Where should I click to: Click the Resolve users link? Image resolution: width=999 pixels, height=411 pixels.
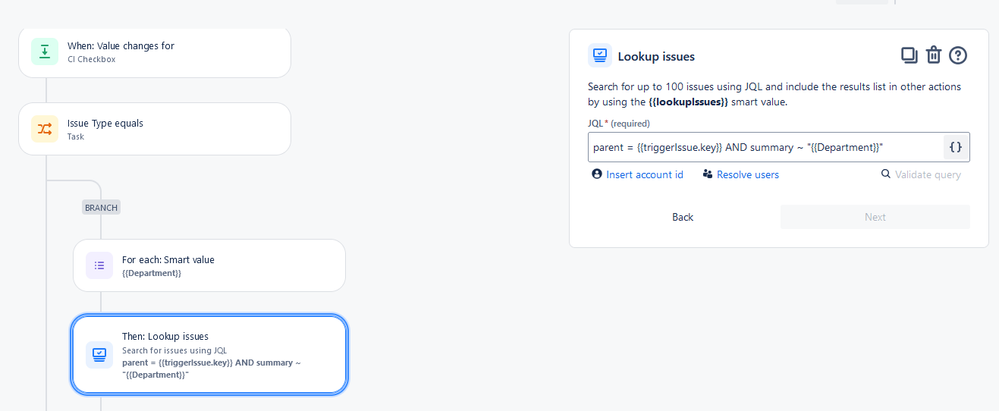coord(748,175)
